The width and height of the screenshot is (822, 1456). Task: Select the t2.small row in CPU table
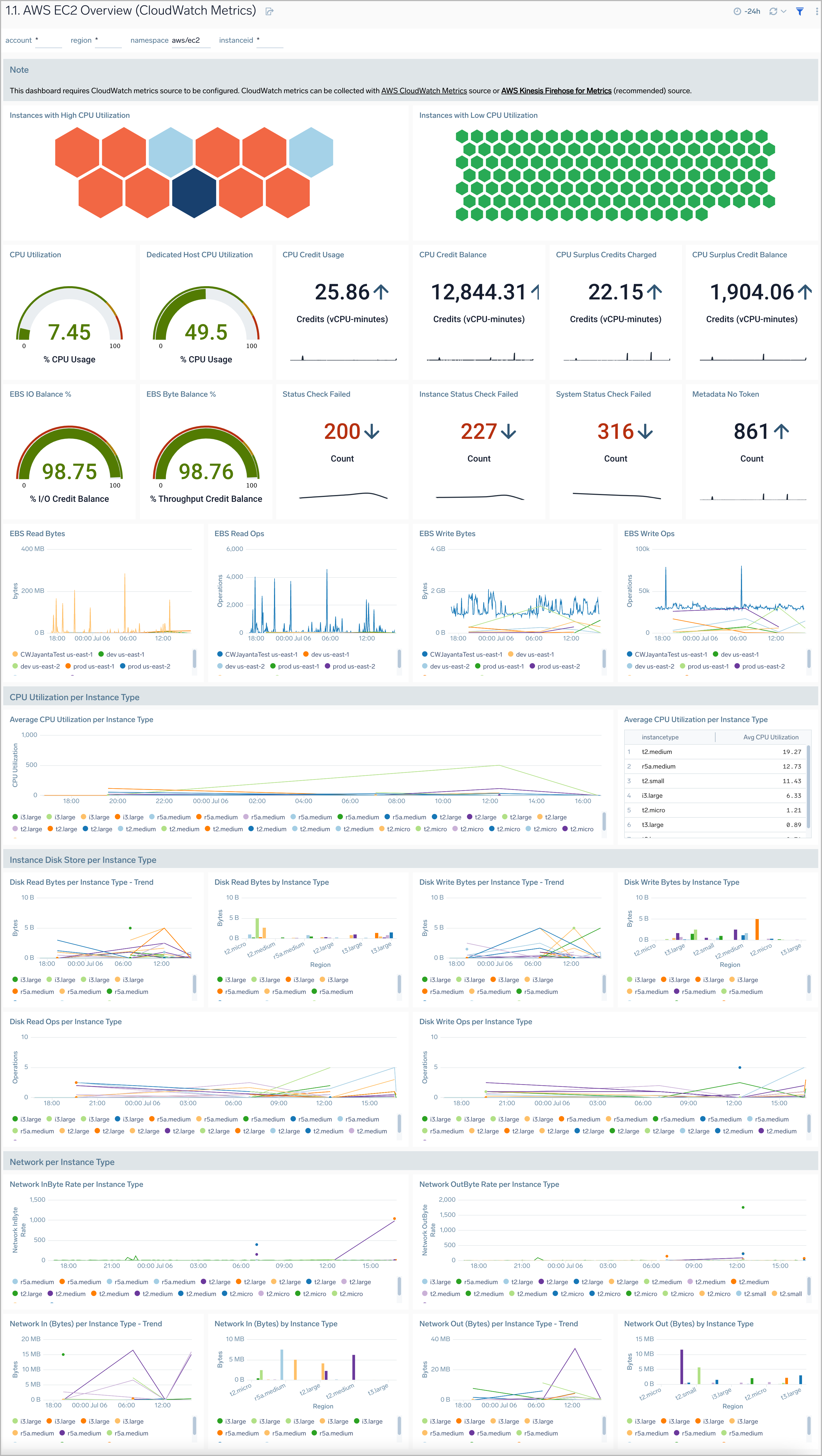(715, 781)
